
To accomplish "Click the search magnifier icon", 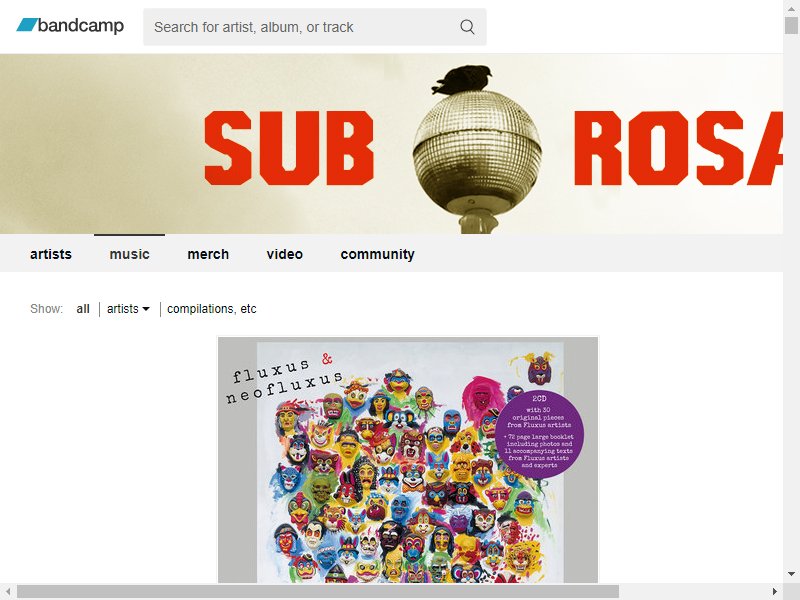I will 467,27.
